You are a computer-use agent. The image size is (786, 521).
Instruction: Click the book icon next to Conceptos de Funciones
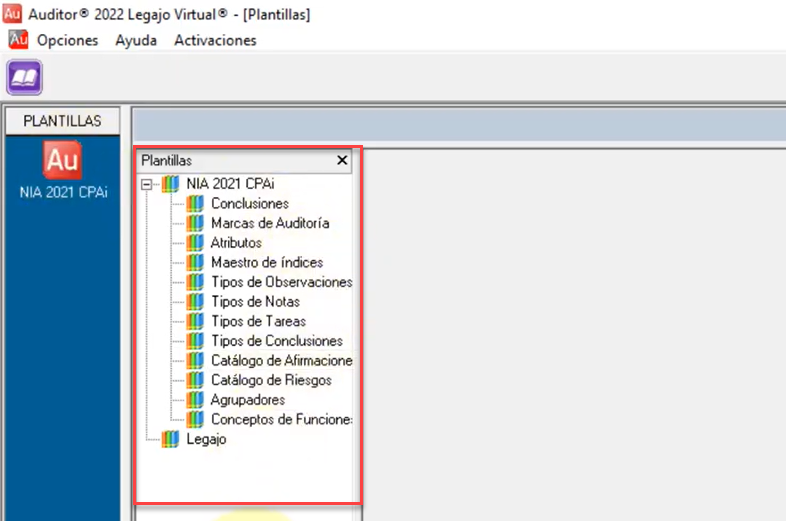(x=195, y=419)
